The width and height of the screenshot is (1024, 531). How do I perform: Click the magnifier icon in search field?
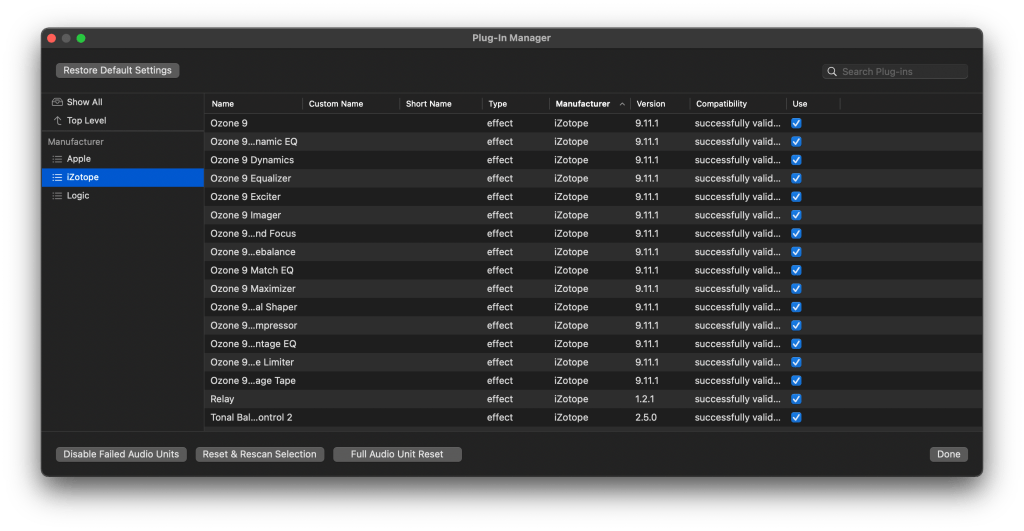click(x=832, y=72)
